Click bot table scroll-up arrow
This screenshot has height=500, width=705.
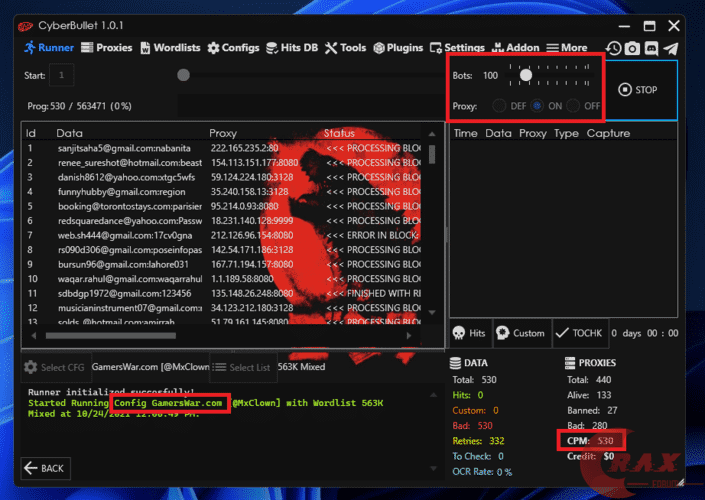[432, 134]
